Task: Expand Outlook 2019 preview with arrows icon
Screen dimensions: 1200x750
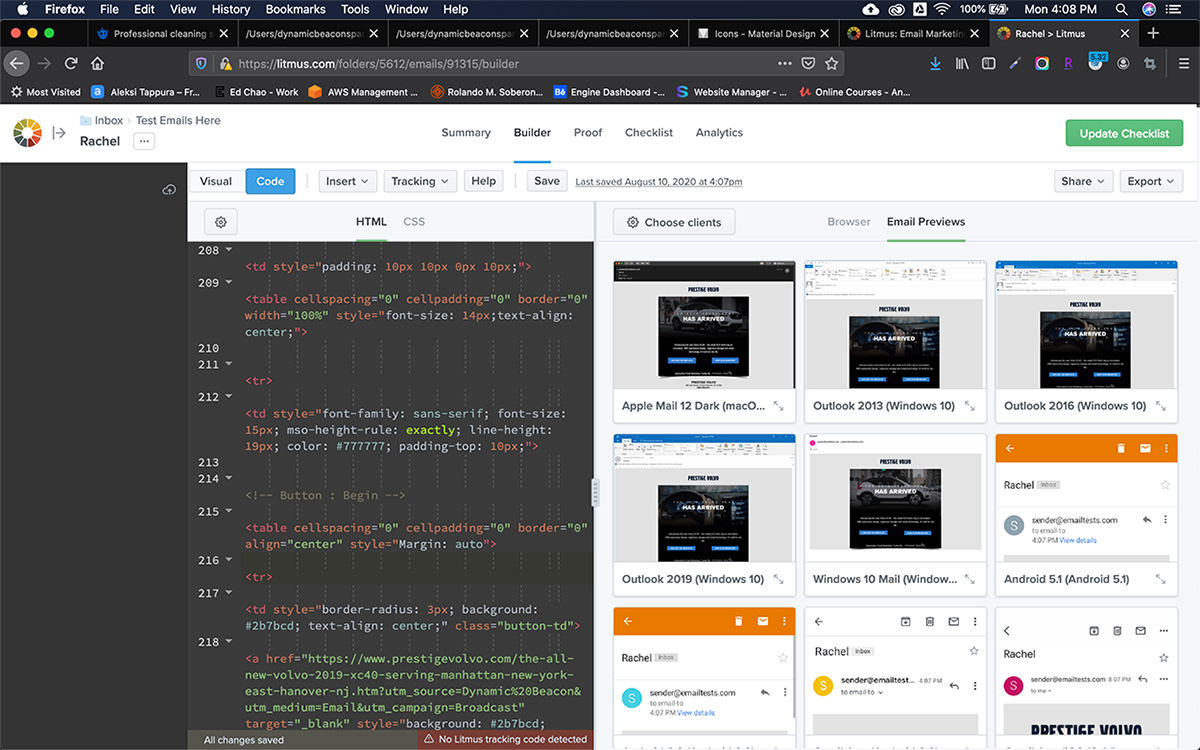Action: (778, 579)
